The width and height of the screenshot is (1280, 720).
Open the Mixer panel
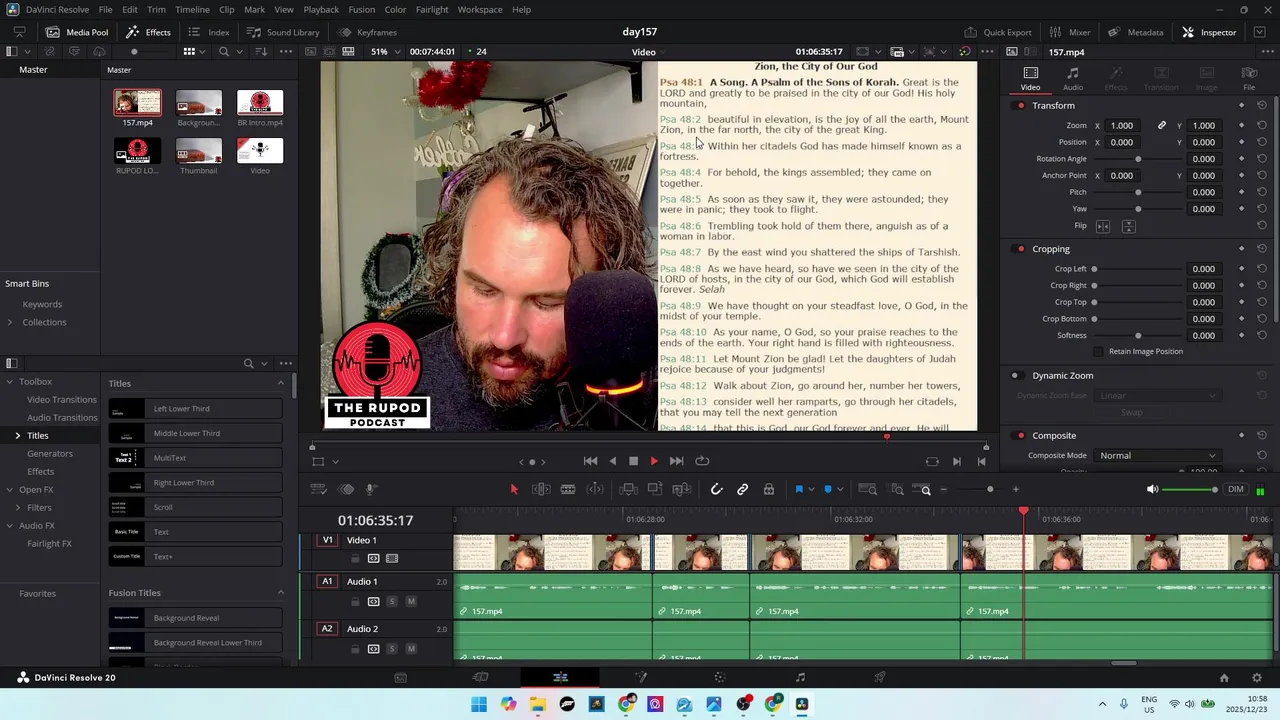click(1069, 32)
